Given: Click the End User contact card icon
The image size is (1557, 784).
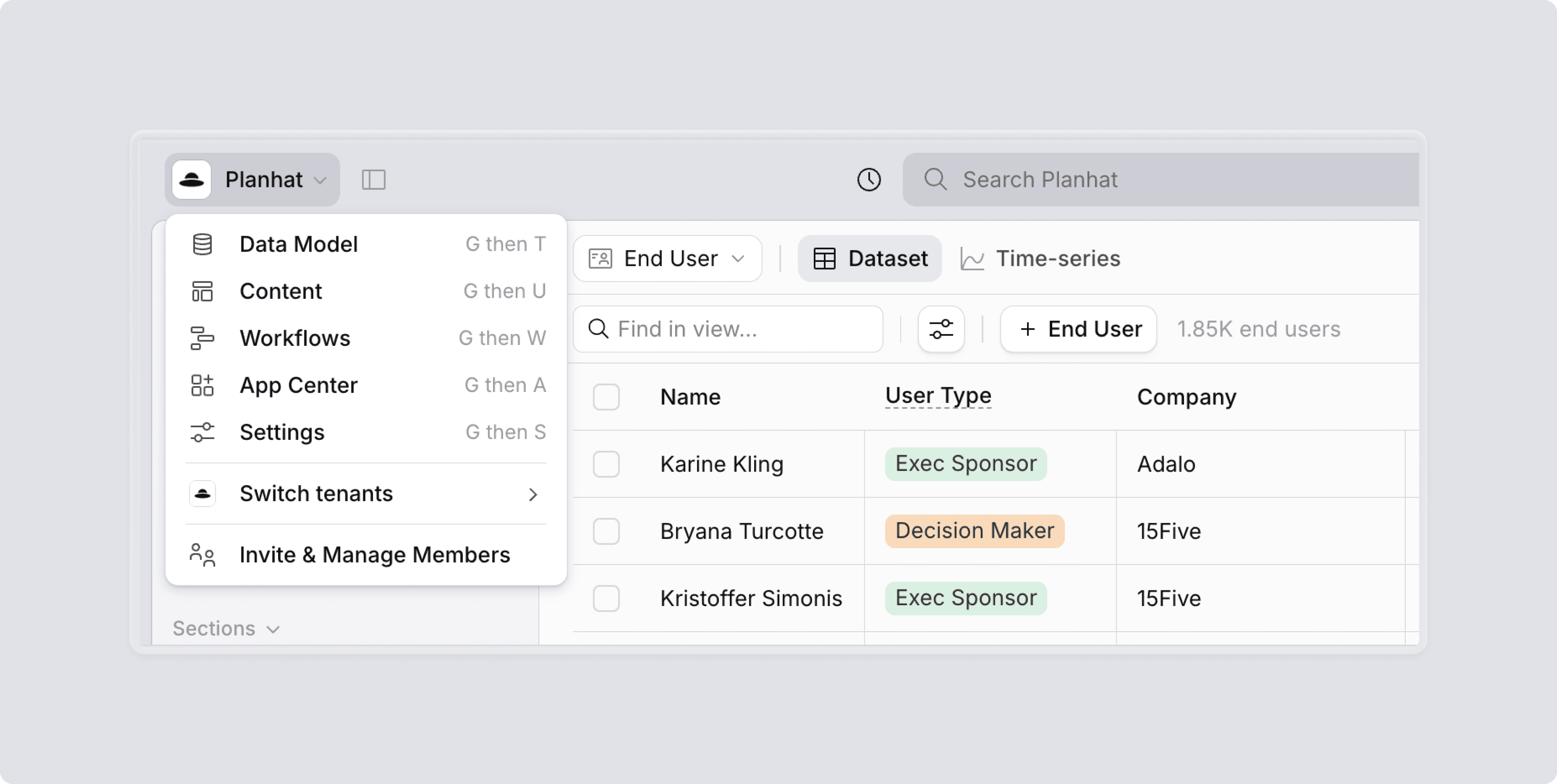Looking at the screenshot, I should [x=600, y=259].
